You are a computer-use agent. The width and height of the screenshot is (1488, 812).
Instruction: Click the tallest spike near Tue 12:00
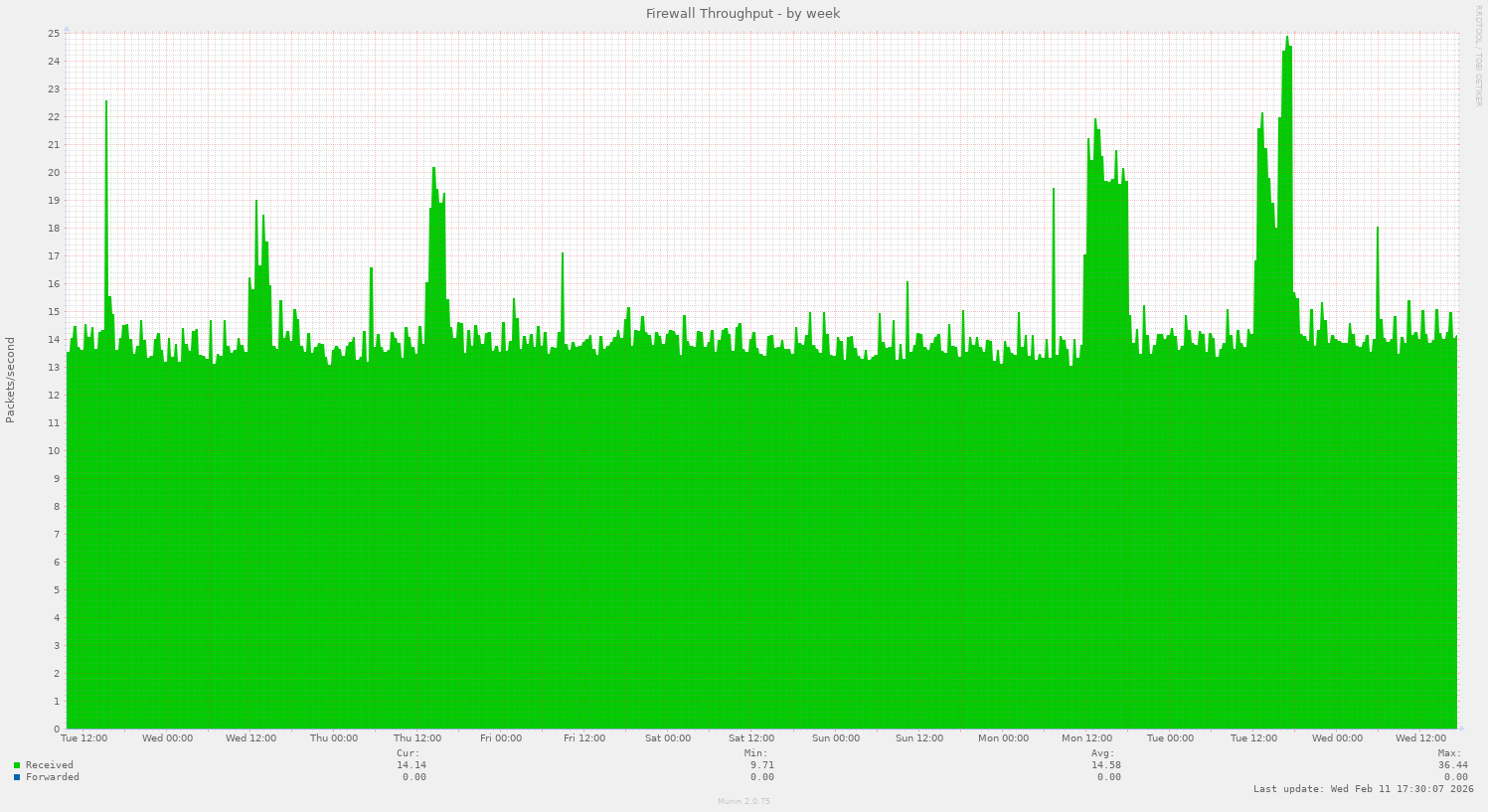(x=1286, y=45)
